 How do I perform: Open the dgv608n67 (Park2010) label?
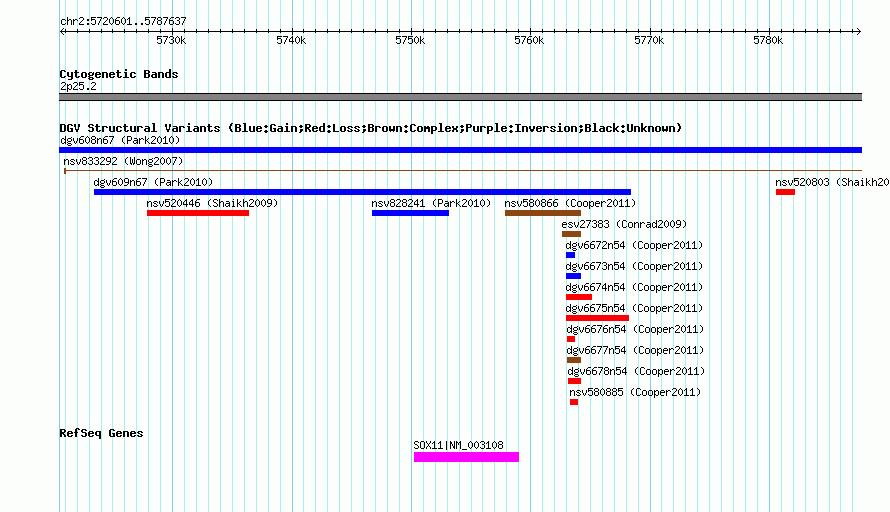(x=120, y=140)
